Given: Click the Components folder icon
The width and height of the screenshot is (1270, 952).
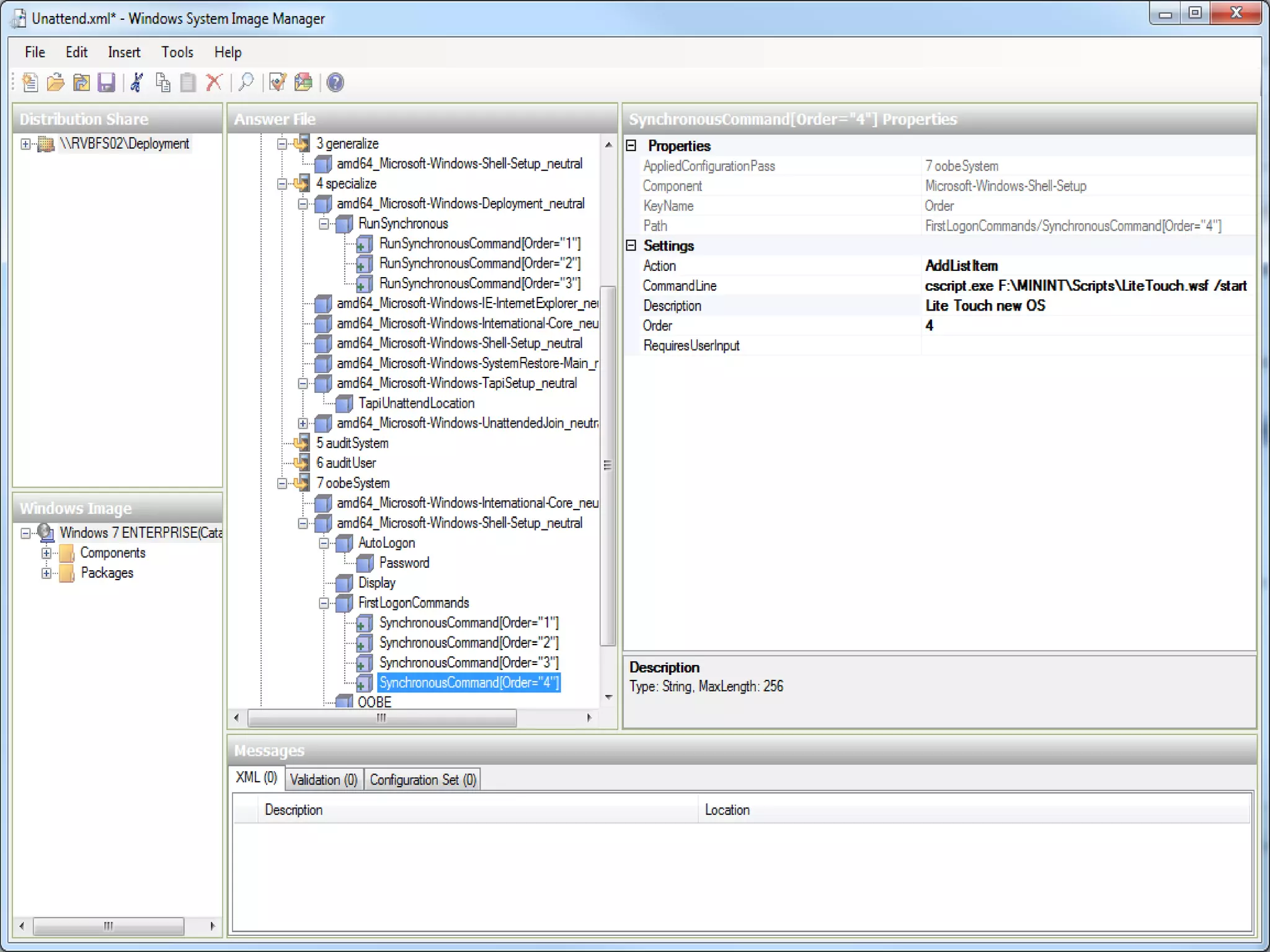Looking at the screenshot, I should [x=67, y=553].
